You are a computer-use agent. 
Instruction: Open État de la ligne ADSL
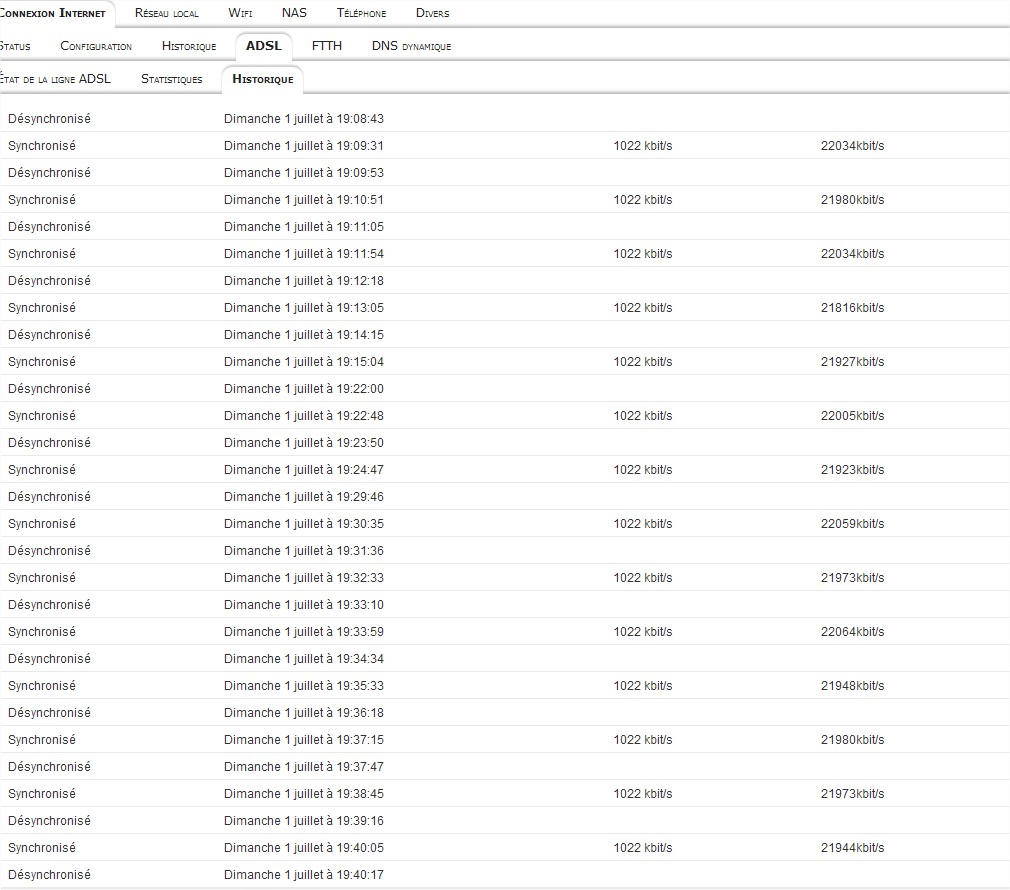point(55,78)
